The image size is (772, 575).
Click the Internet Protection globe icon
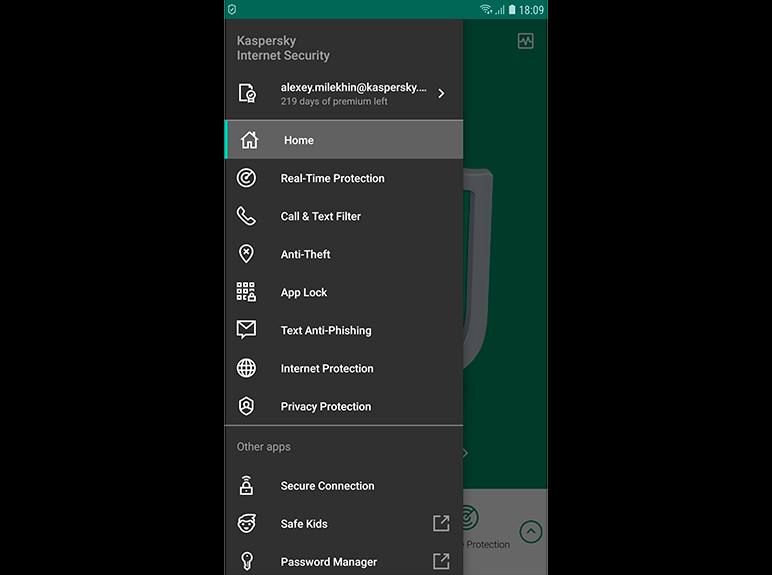pos(246,368)
